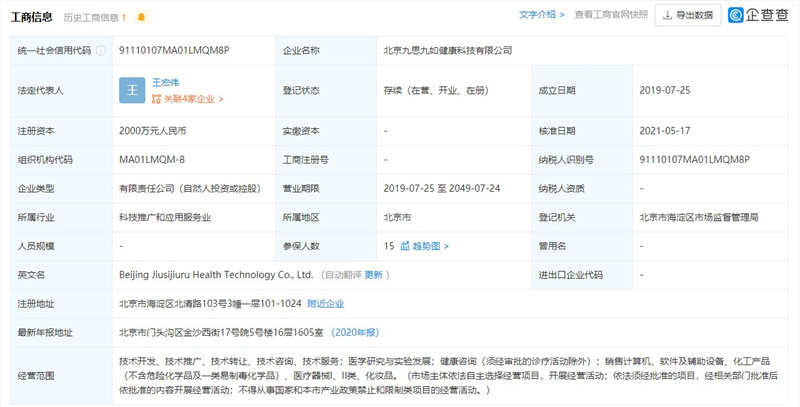
Task: Click the Qichacha logo icon
Action: pyautogui.click(x=737, y=15)
